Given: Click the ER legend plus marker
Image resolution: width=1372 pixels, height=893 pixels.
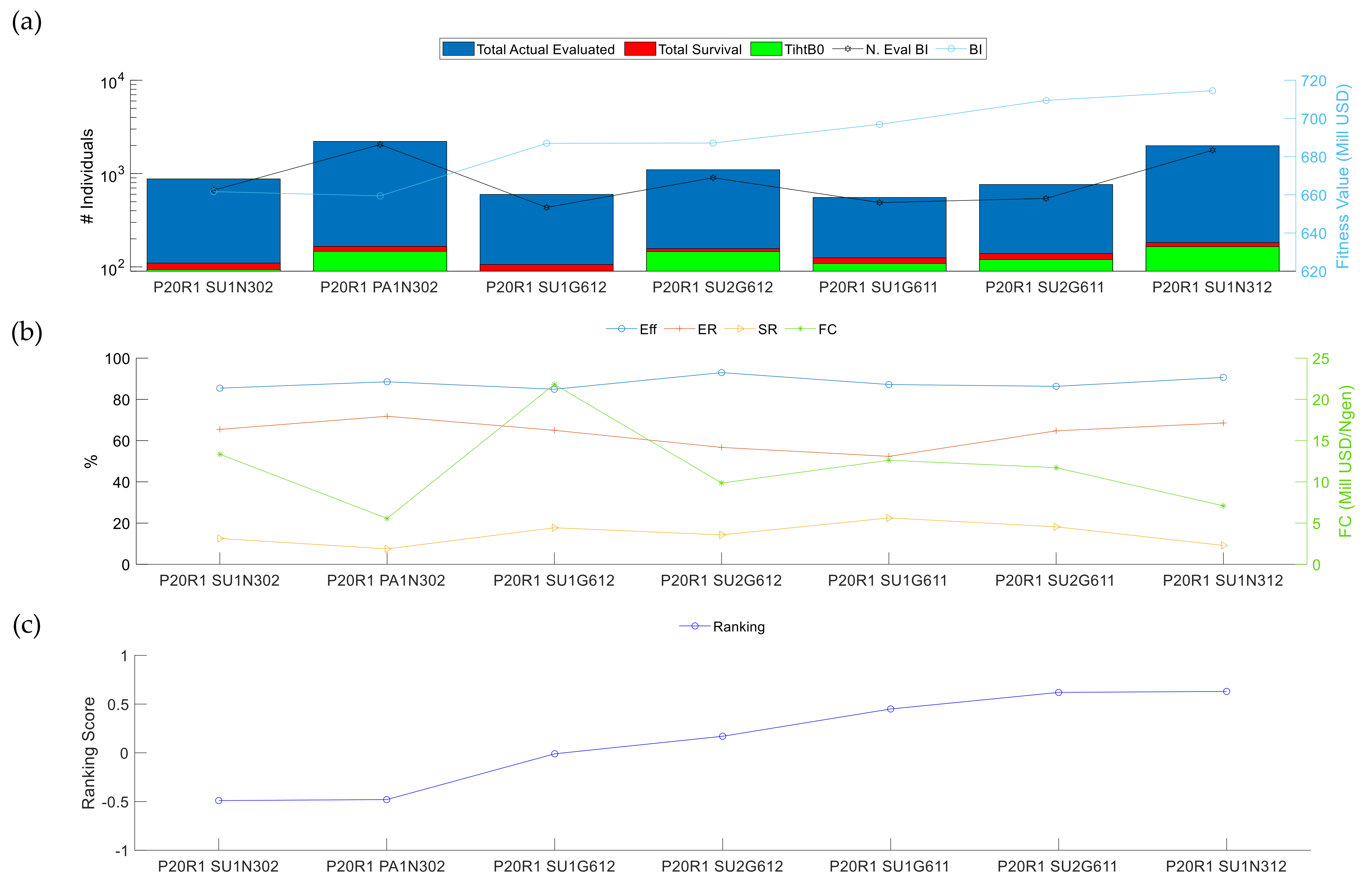Looking at the screenshot, I should [x=680, y=329].
